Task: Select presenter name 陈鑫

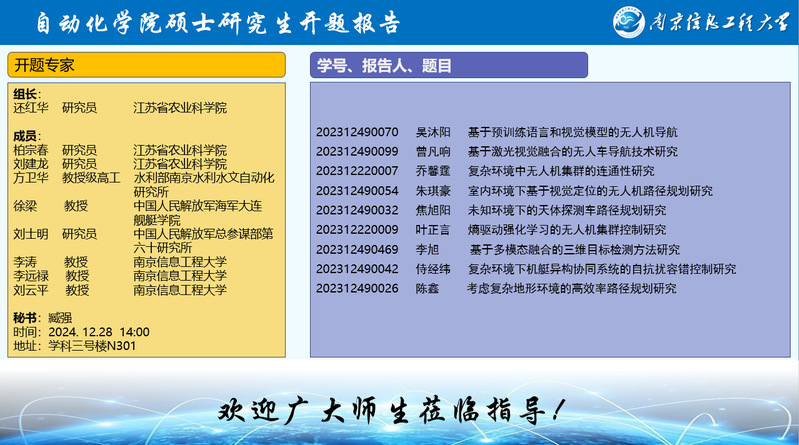Action: [427, 288]
